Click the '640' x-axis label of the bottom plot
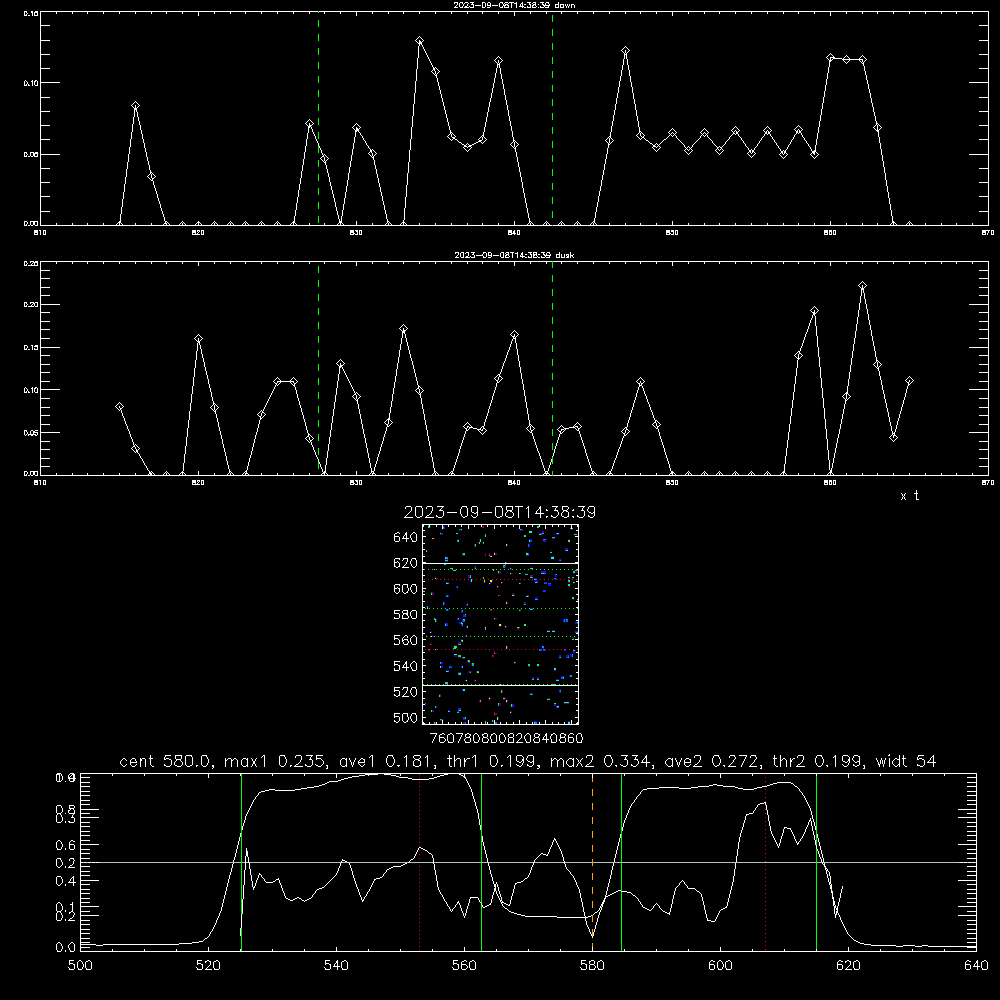This screenshot has width=1000, height=1000. pyautogui.click(x=976, y=966)
